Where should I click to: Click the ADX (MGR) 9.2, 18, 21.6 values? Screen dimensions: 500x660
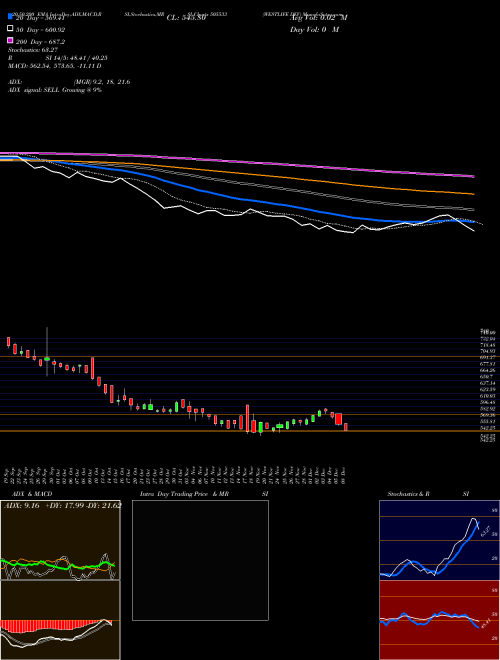coord(101,82)
